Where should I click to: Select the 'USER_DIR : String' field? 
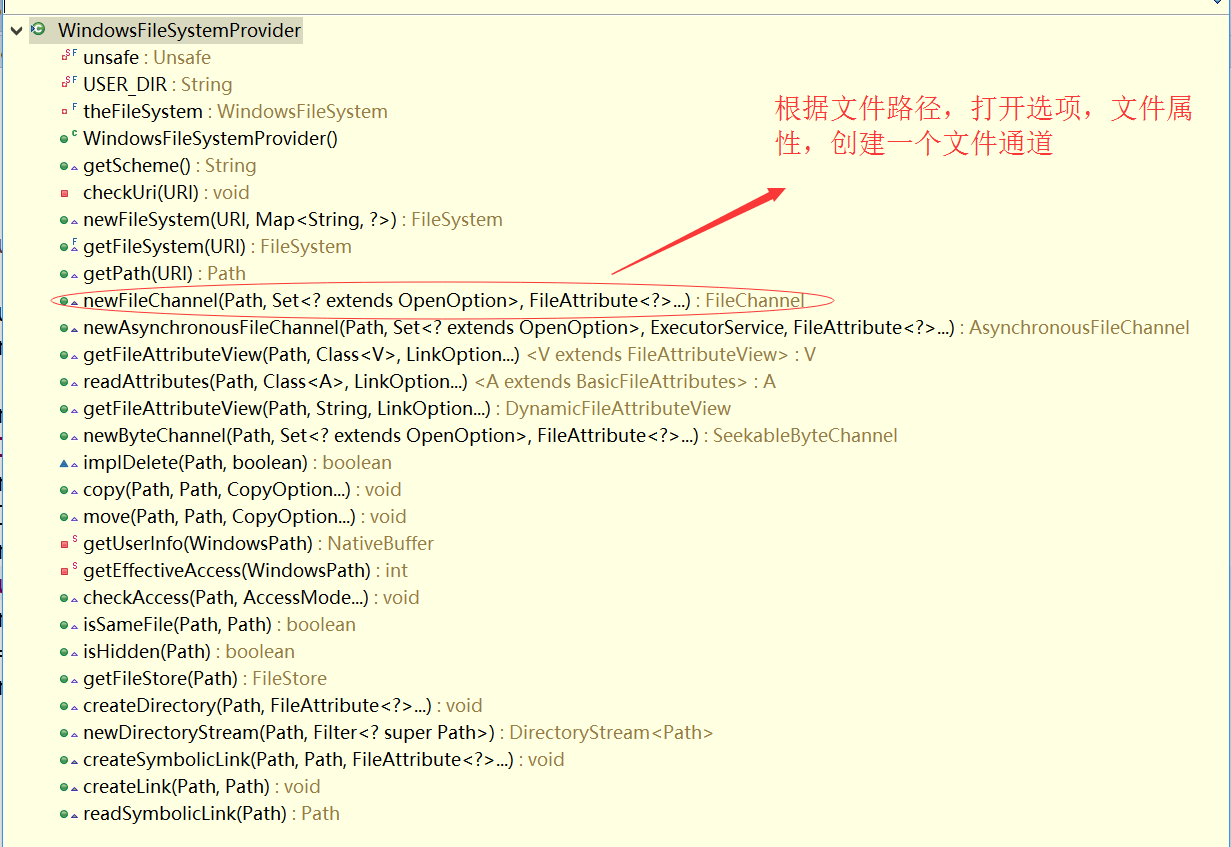coord(158,85)
